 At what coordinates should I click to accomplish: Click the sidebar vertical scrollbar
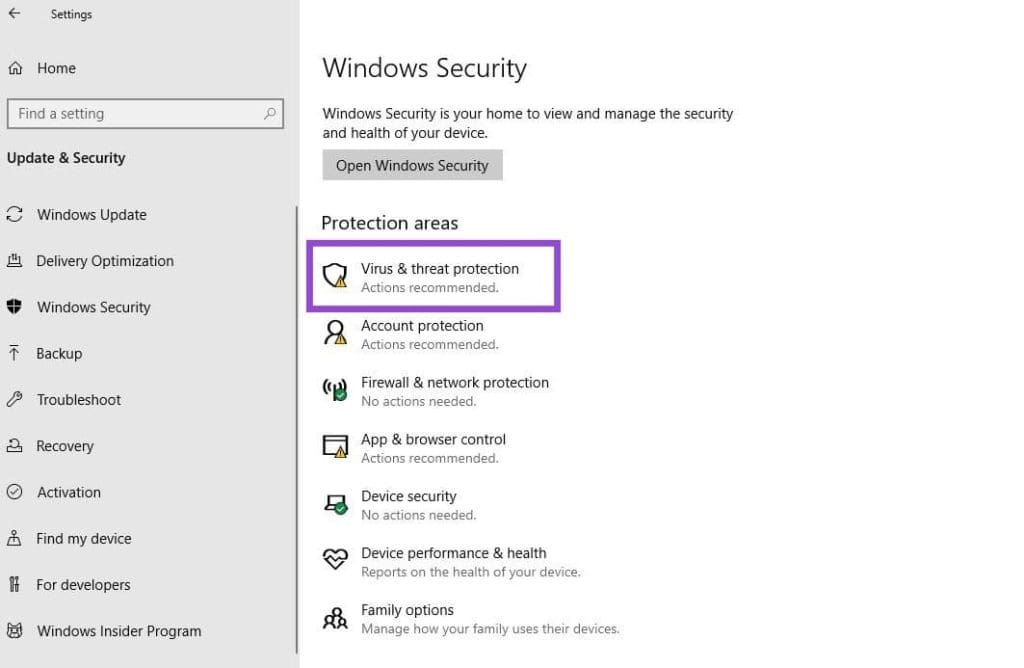coord(296,420)
